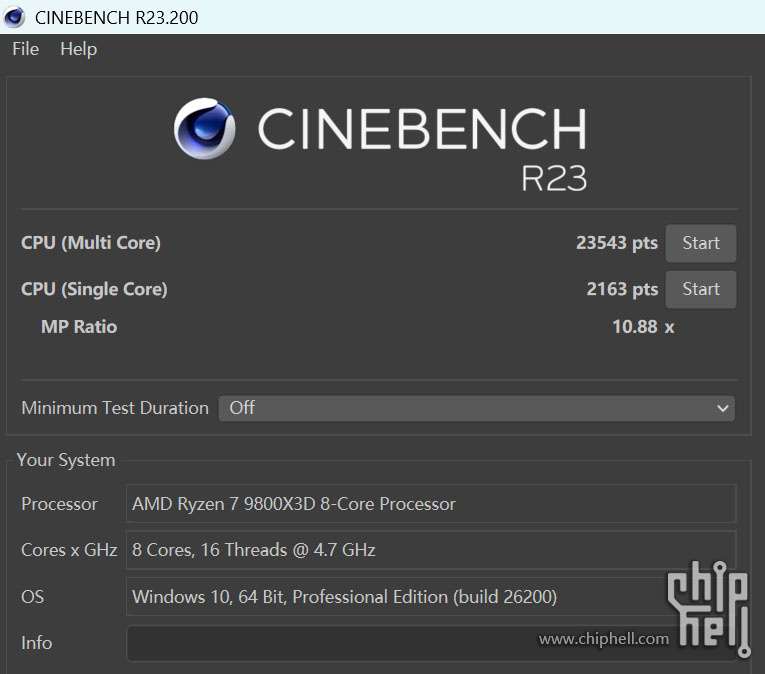This screenshot has height=674, width=765.
Task: Click the chevron arrow on the Off combo box
Action: pyautogui.click(x=723, y=408)
